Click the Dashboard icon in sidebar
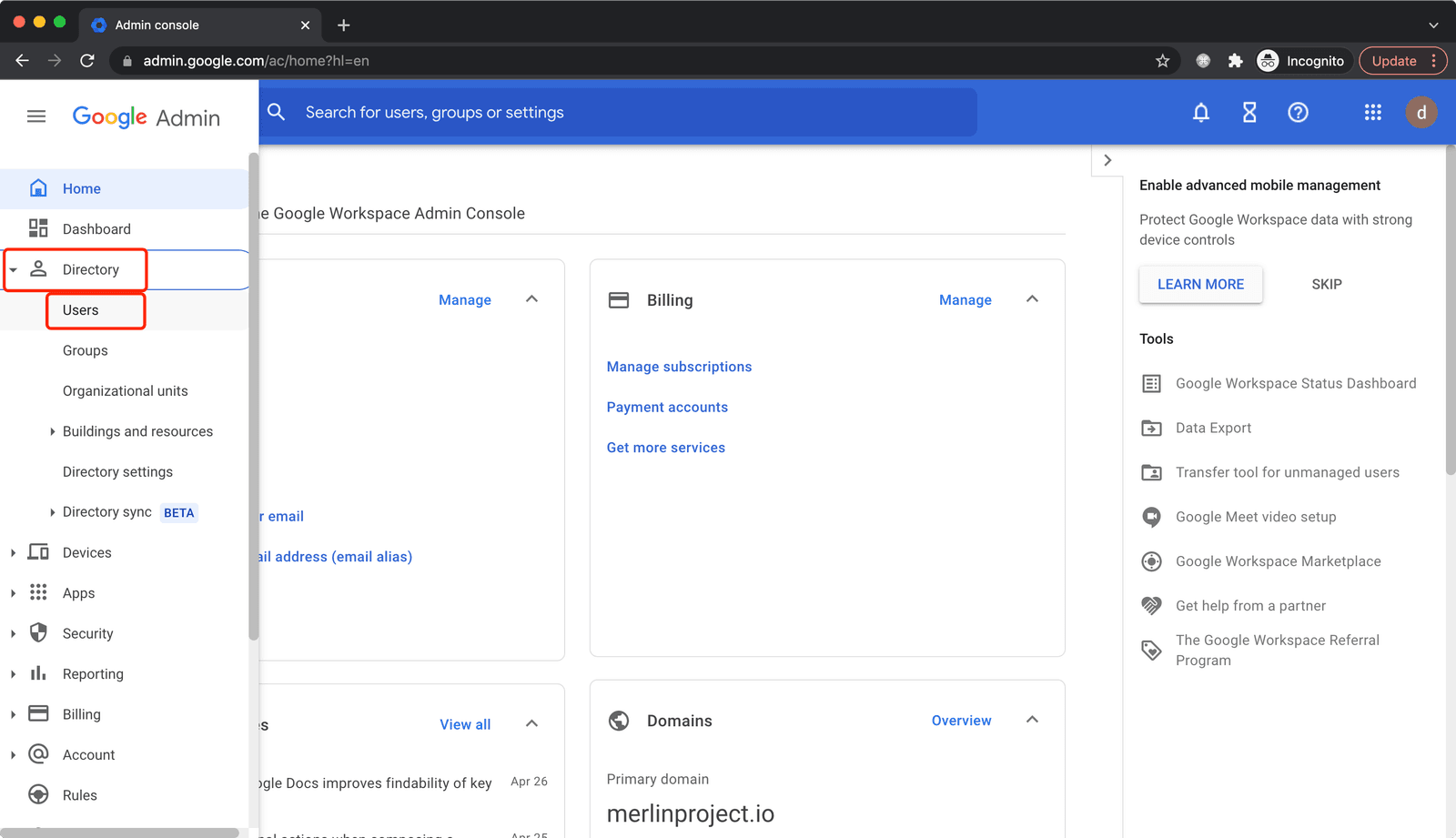This screenshot has height=838, width=1456. pos(38,228)
